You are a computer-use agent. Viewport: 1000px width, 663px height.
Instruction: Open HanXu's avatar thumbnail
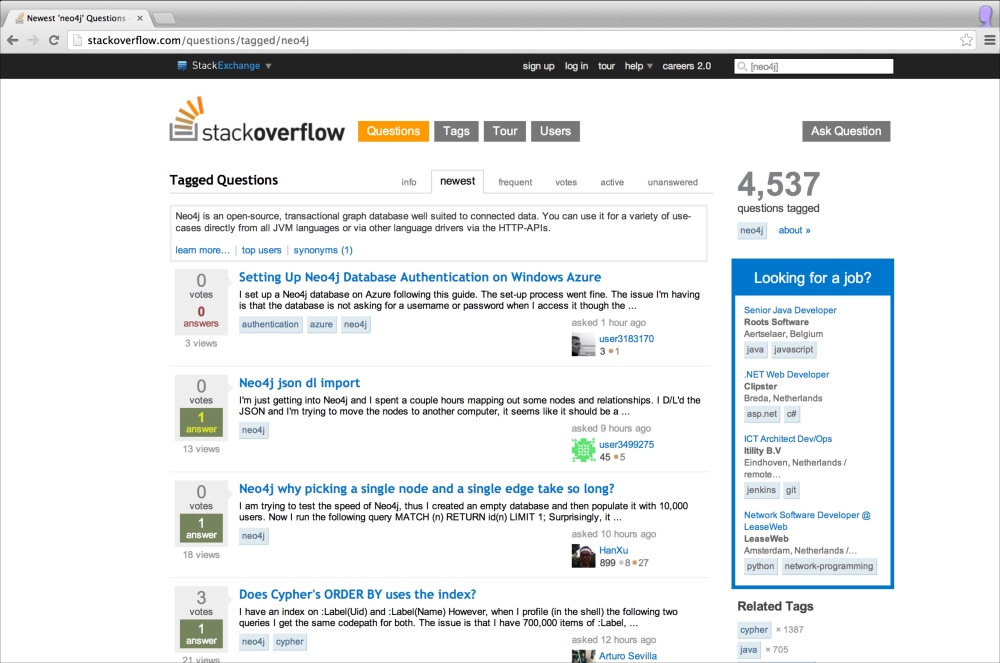click(583, 557)
